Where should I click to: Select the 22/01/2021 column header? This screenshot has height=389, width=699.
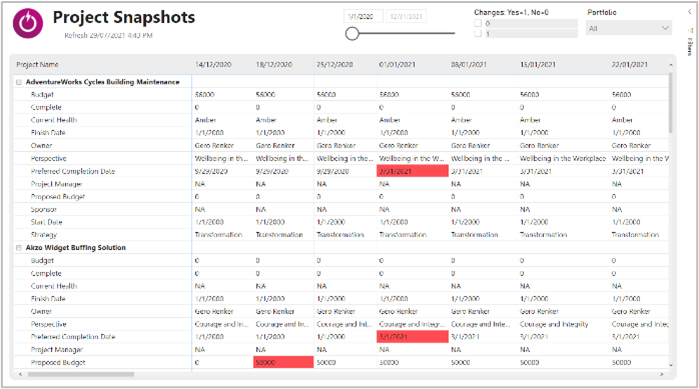629,65
